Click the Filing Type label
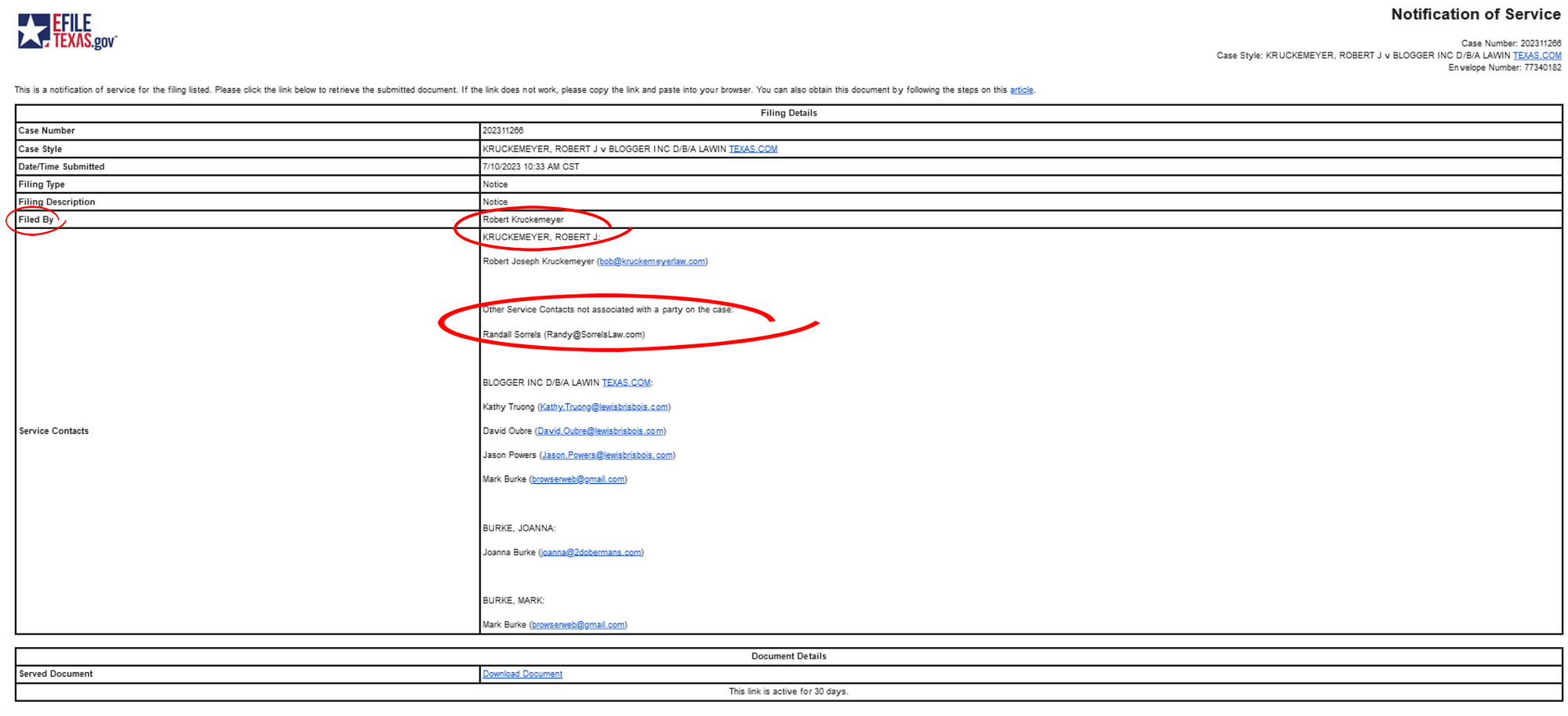The width and height of the screenshot is (1568, 716). pos(42,185)
